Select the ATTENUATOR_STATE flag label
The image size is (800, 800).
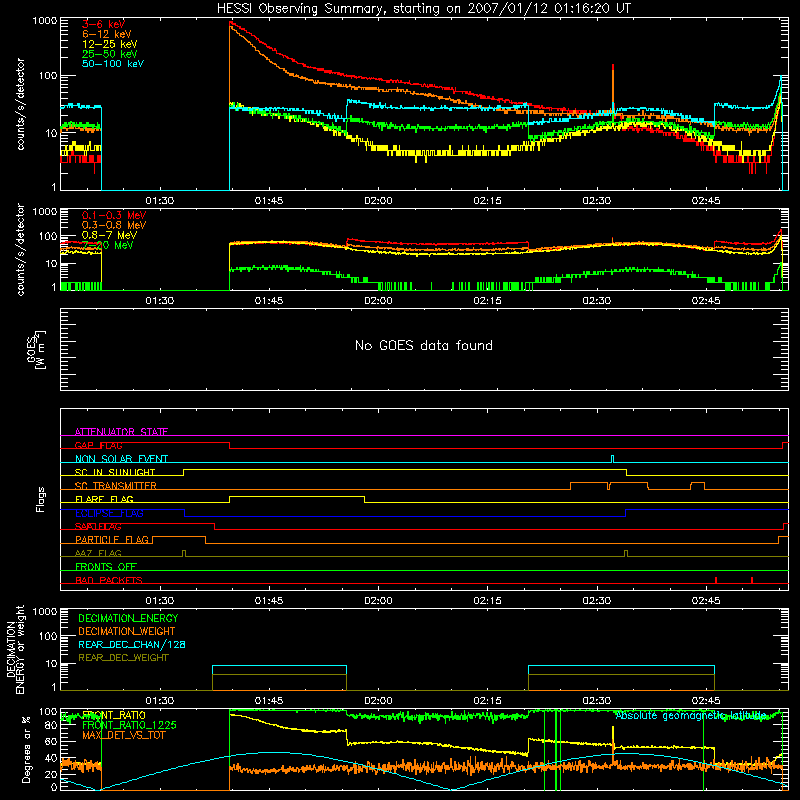pos(121,432)
